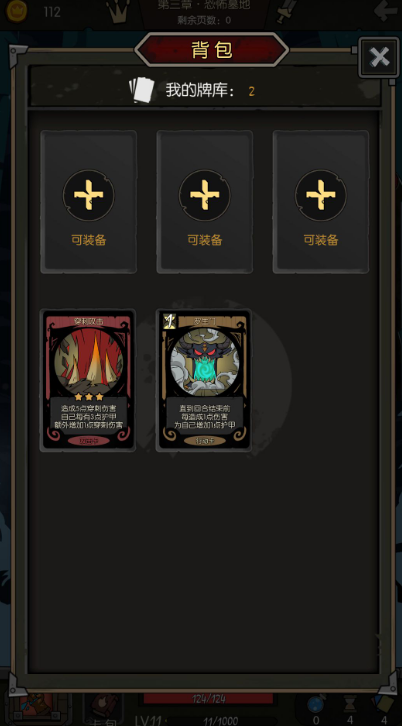Click the white card deck icon
This screenshot has height=726, width=402.
tap(141, 90)
